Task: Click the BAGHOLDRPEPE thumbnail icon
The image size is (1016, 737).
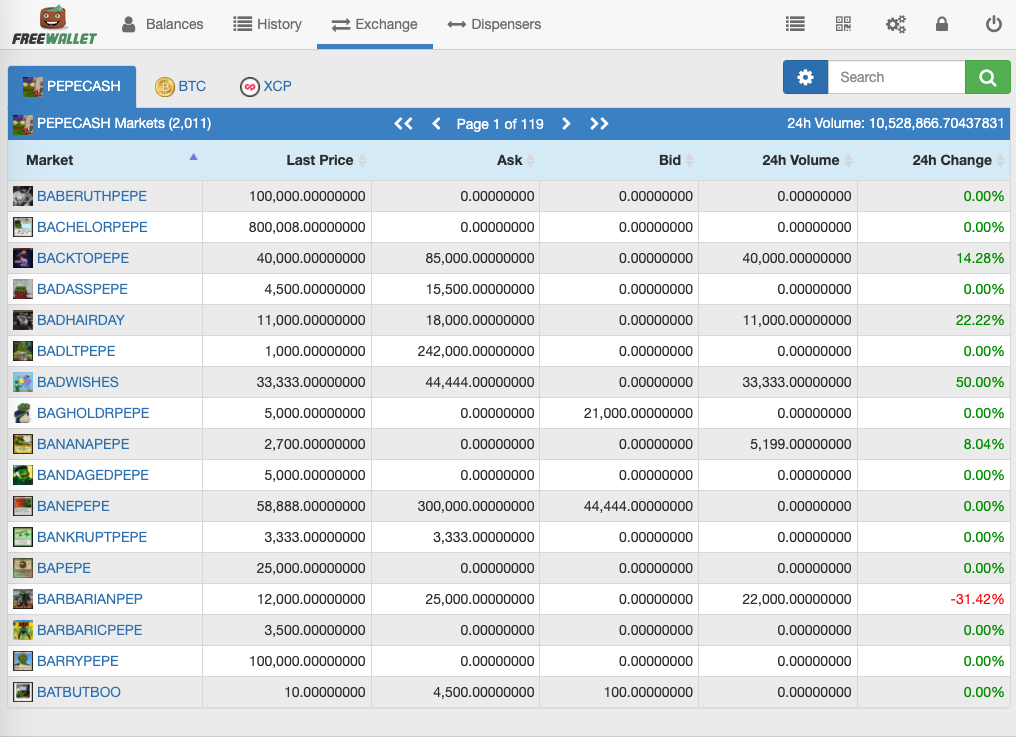Action: [x=23, y=413]
